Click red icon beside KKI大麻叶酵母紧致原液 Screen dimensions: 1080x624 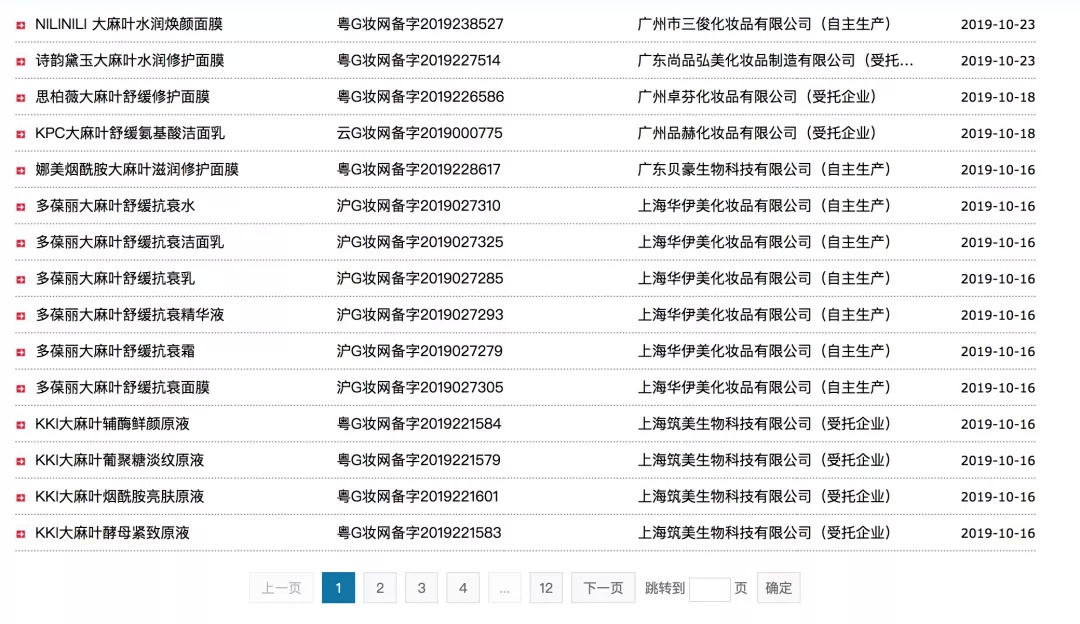[x=21, y=534]
